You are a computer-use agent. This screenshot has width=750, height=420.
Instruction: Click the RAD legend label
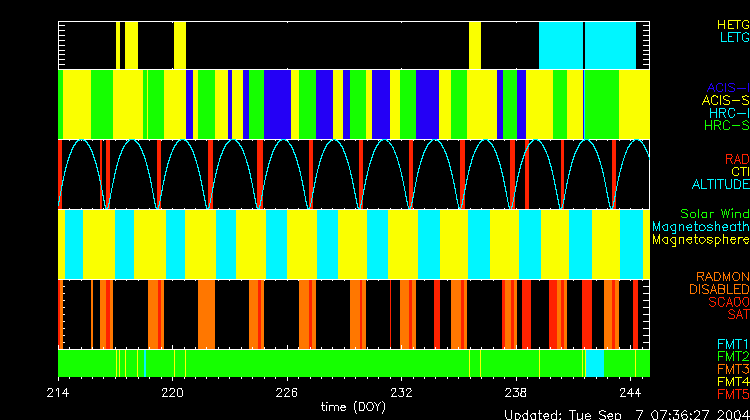pos(735,159)
